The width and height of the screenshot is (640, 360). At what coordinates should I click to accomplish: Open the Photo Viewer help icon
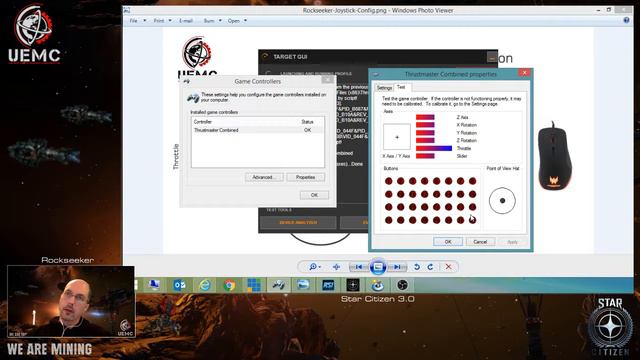(x=626, y=20)
